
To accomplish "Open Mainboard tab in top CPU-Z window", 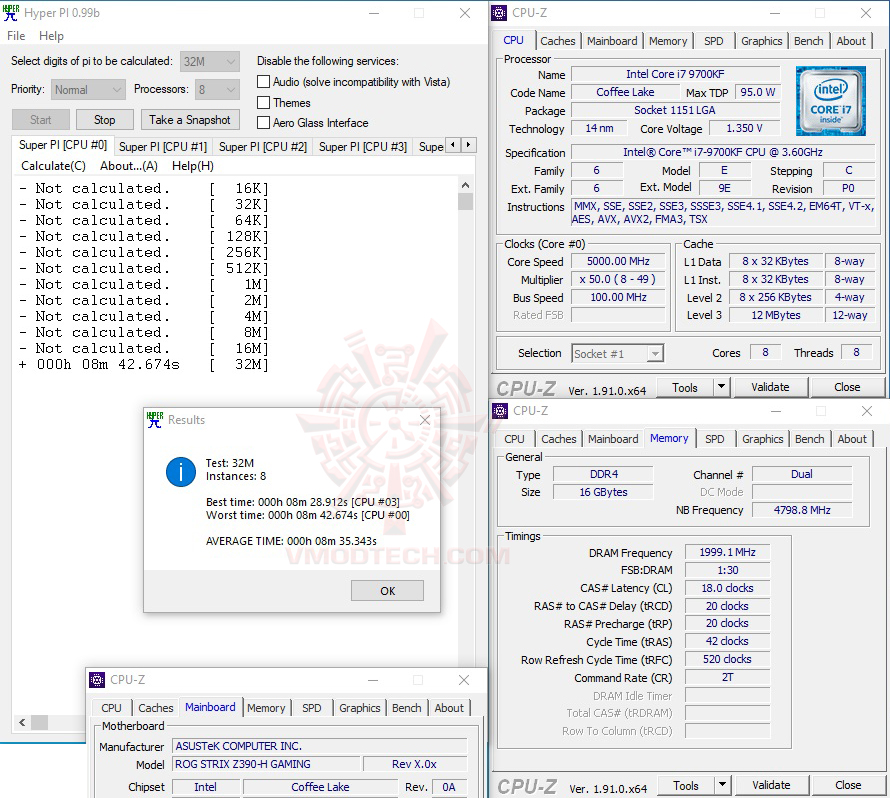I will (612, 41).
